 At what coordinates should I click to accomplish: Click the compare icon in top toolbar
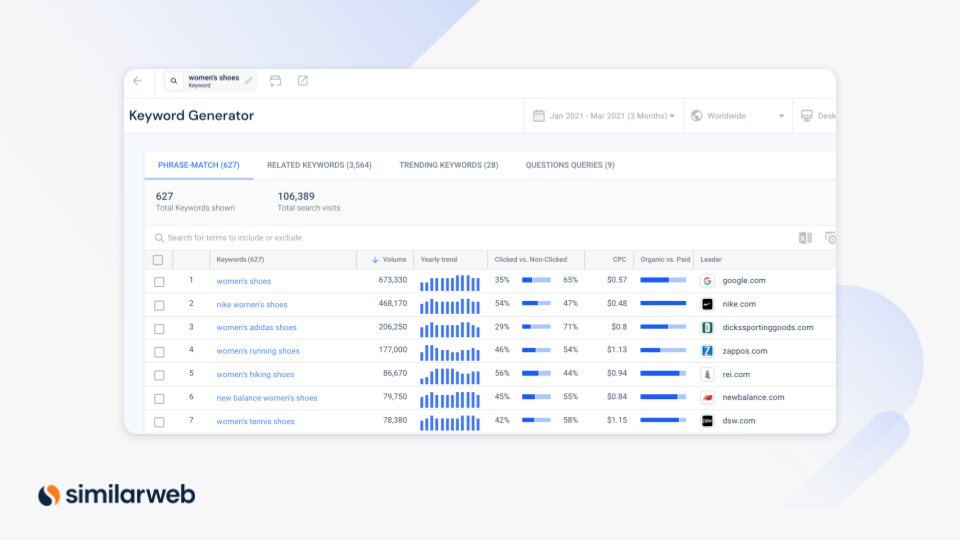coord(276,81)
